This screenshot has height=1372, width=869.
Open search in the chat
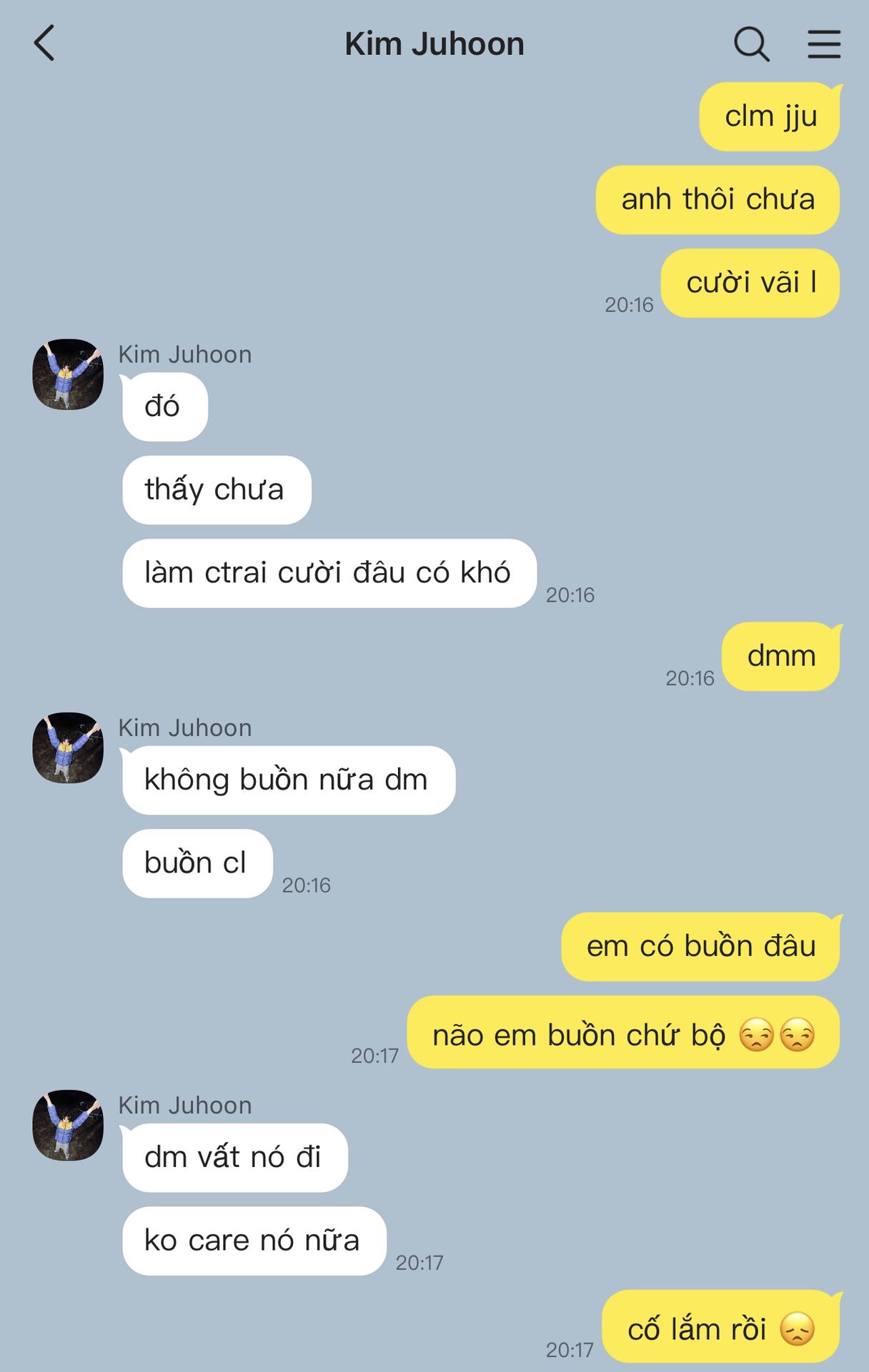[751, 44]
